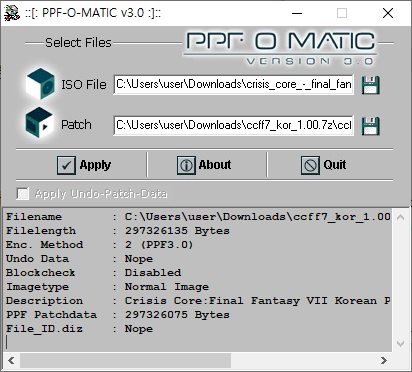Click horizontal scrollbar left arrow
Image resolution: width=412 pixels, height=372 pixels.
[11, 360]
